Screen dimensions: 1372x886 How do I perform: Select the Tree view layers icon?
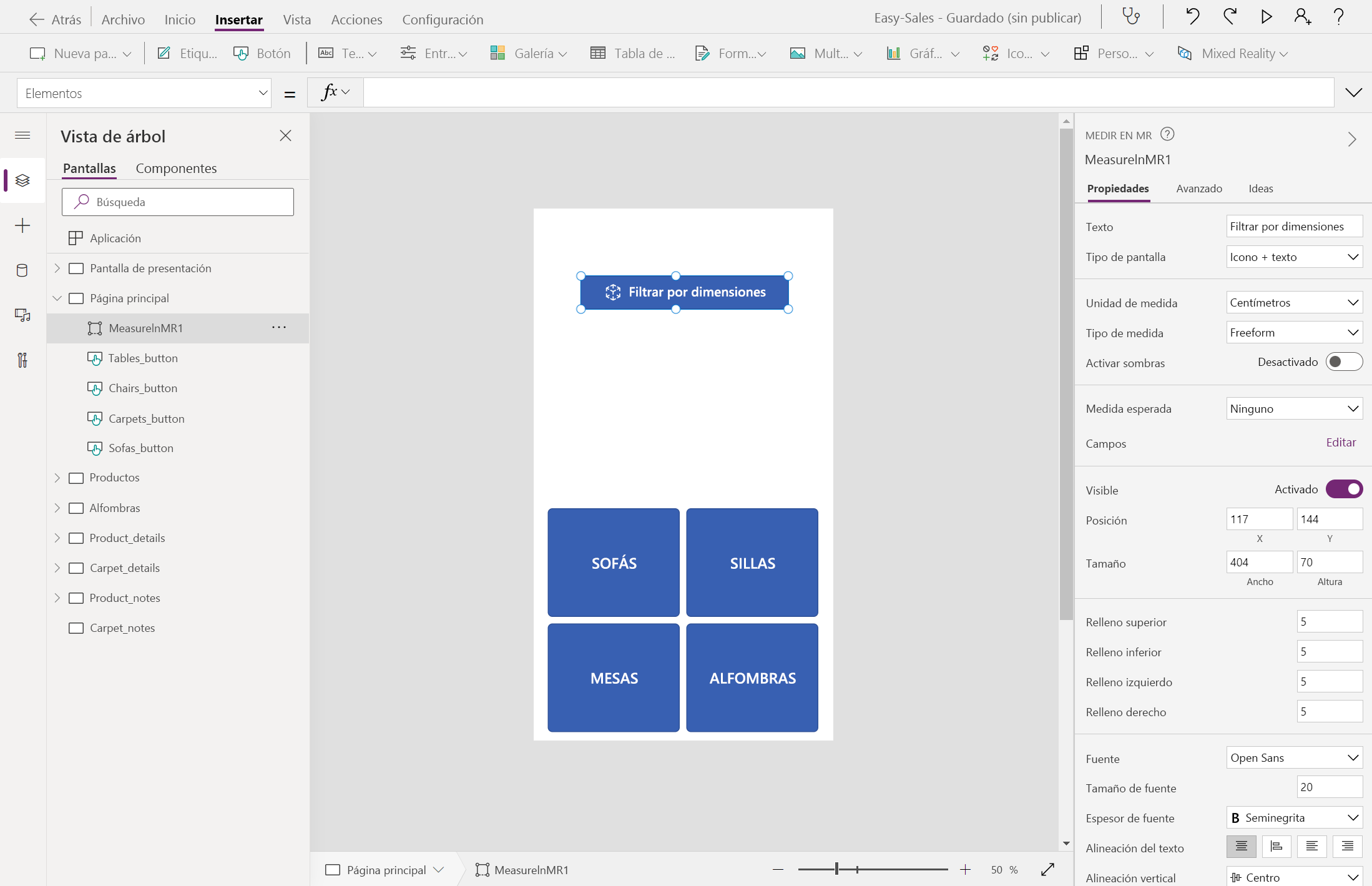(22, 180)
